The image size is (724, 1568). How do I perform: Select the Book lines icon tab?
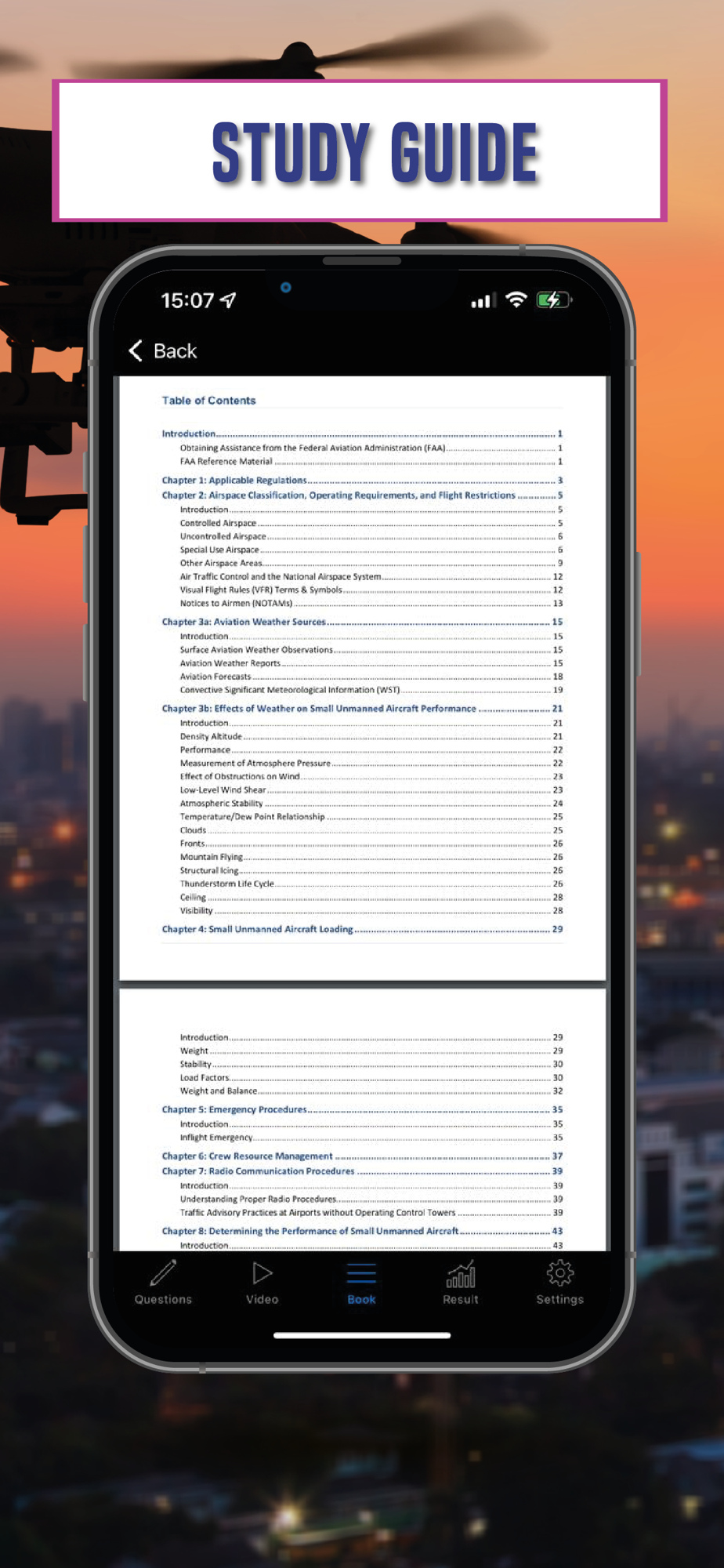pyautogui.click(x=361, y=1273)
